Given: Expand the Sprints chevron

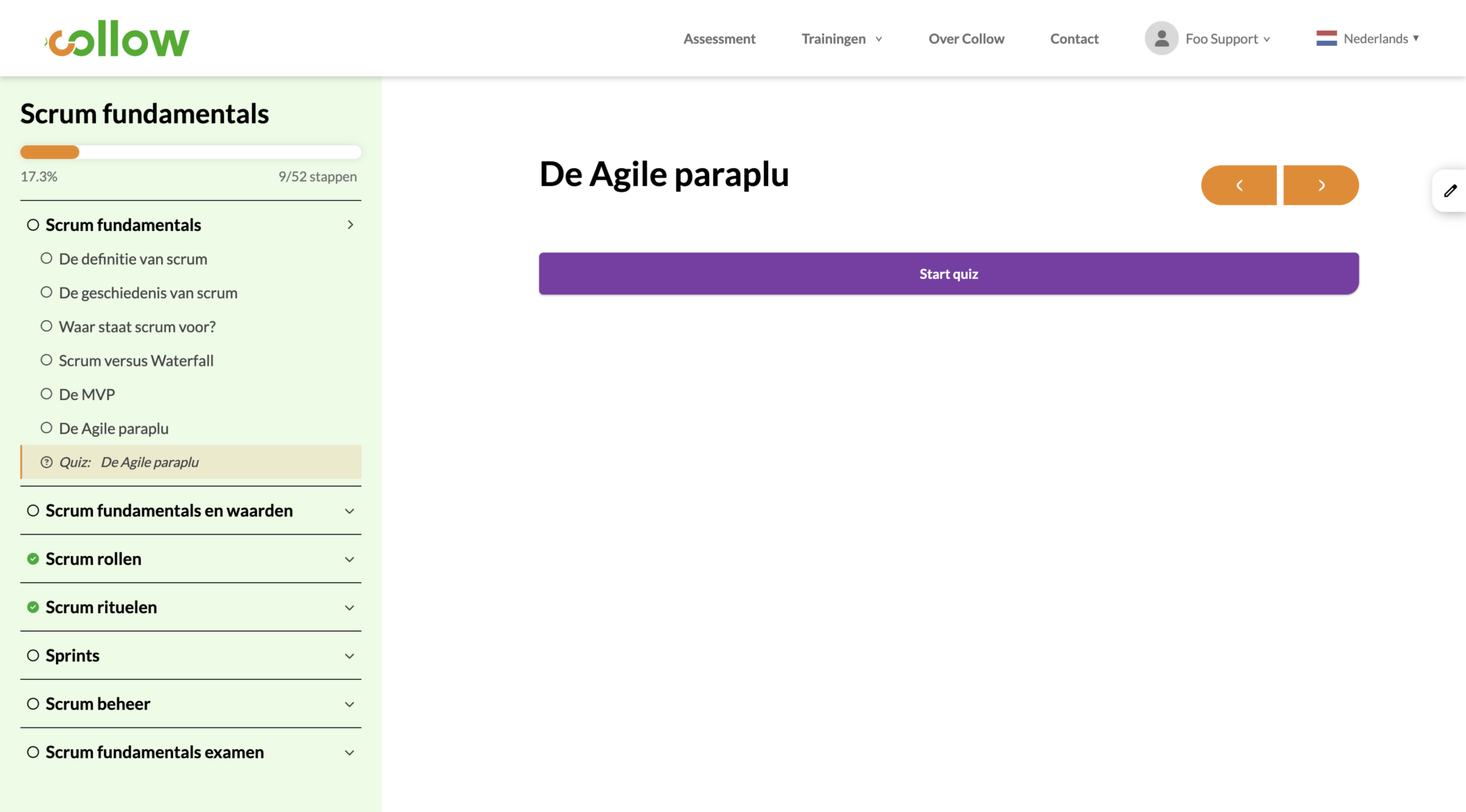Looking at the screenshot, I should pyautogui.click(x=349, y=656).
